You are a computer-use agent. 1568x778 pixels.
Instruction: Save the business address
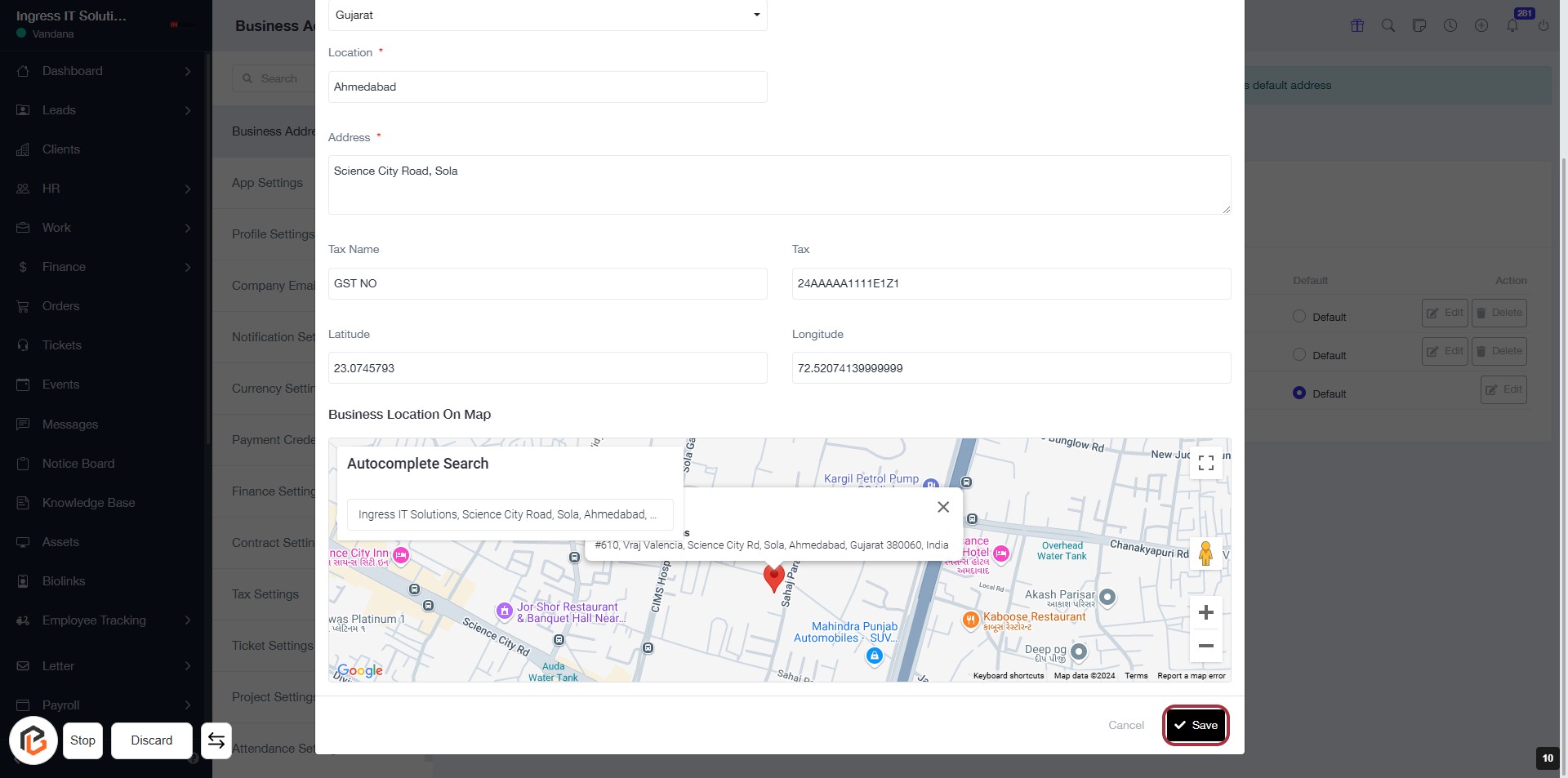coord(1196,725)
